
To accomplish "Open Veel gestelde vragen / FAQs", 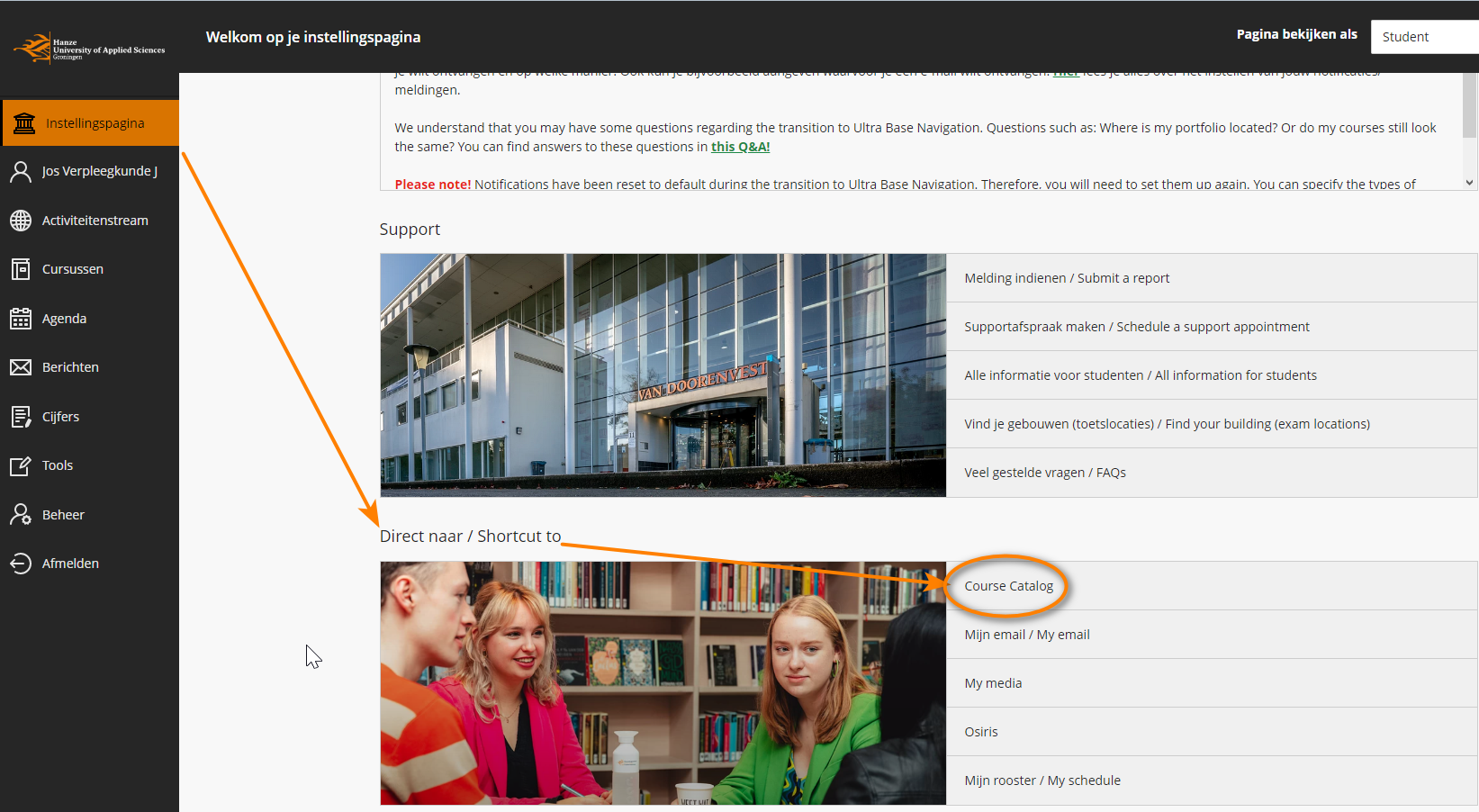I will click(1212, 473).
